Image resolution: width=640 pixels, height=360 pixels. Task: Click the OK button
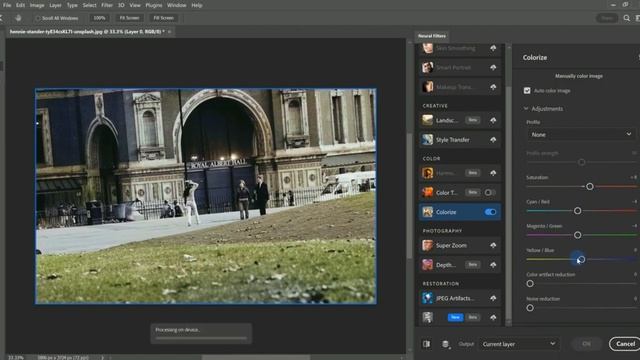click(587, 344)
